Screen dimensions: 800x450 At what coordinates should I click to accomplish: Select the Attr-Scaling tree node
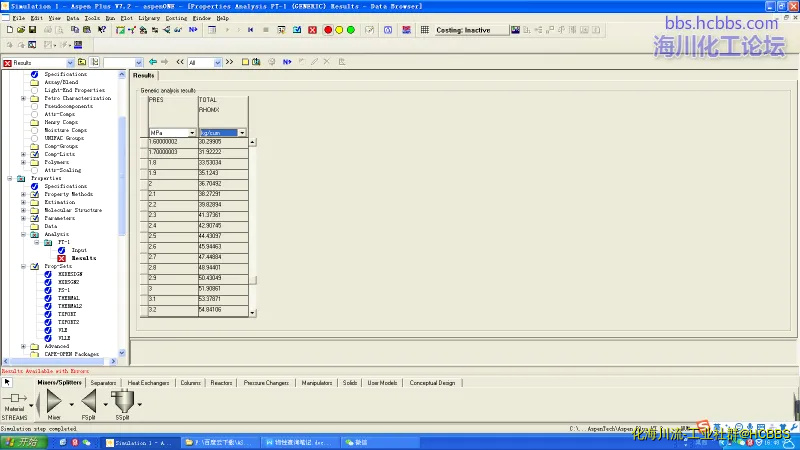62,170
